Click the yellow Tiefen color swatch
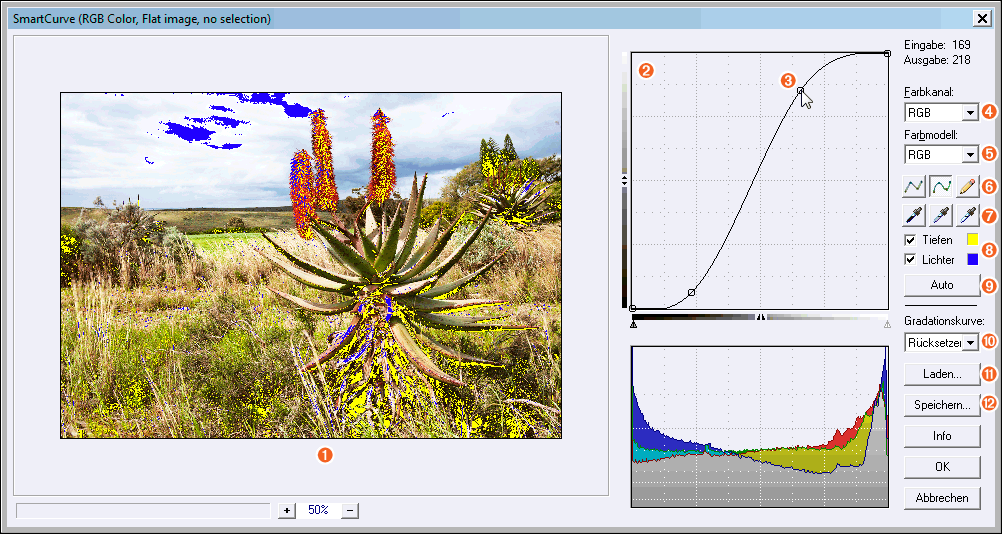This screenshot has height=534, width=1002. tap(971, 240)
